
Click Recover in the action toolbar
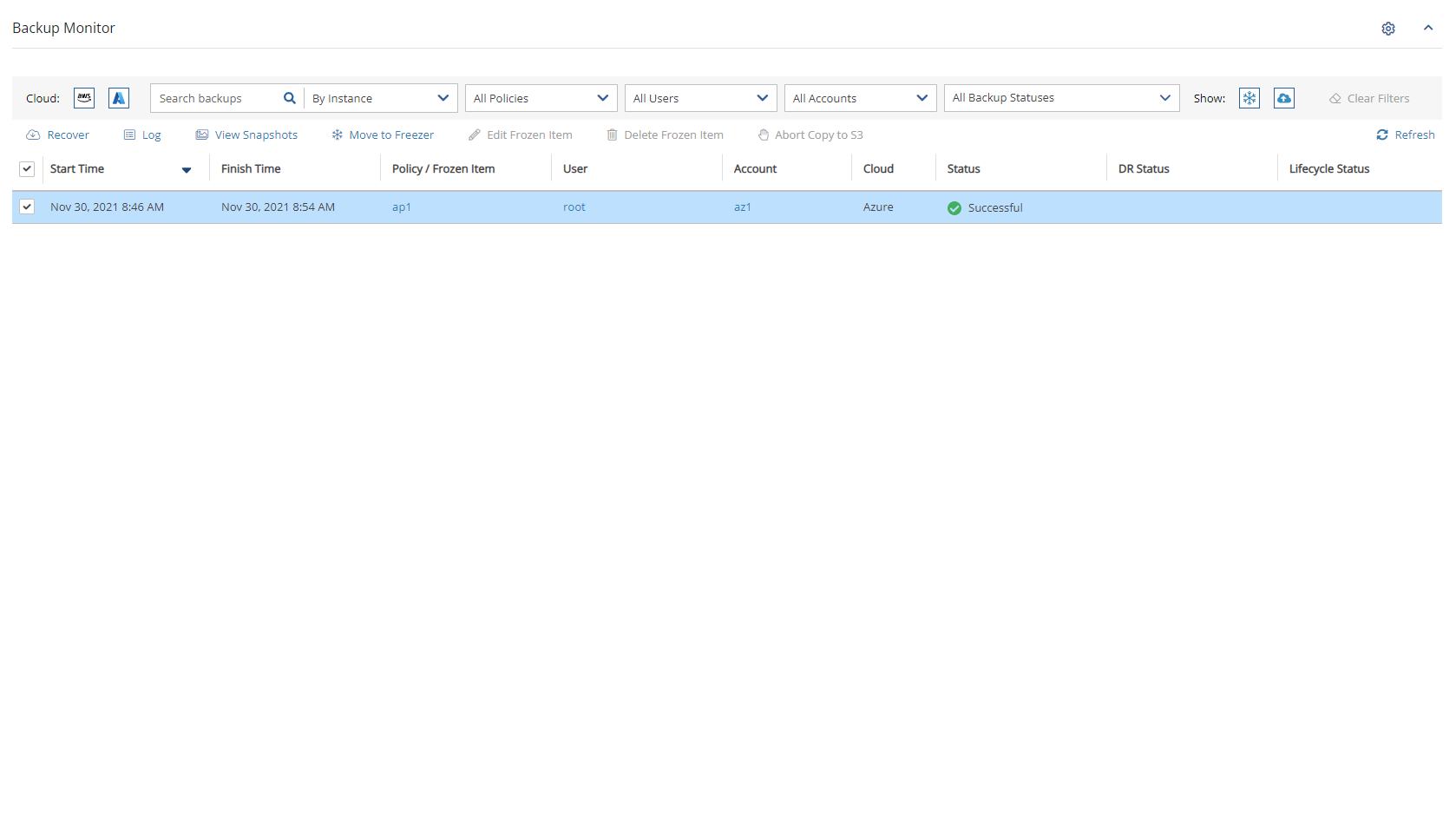[x=58, y=135]
